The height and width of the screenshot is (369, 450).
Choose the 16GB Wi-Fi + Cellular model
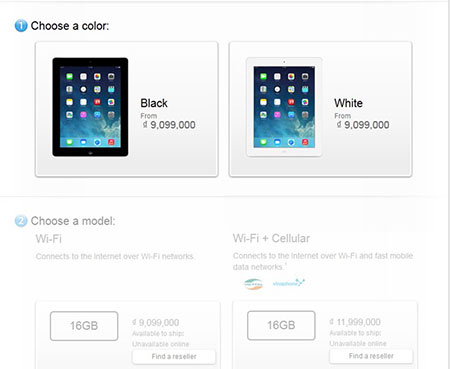(281, 325)
